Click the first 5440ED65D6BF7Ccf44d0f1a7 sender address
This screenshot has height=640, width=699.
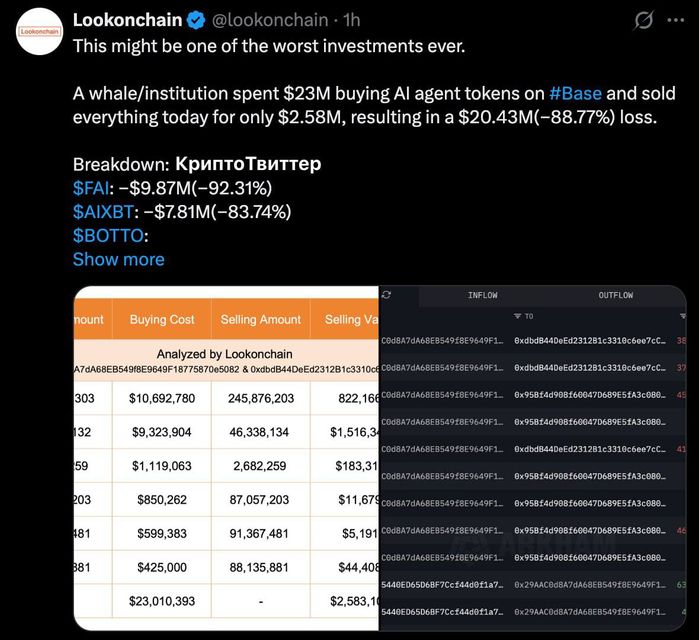442,584
